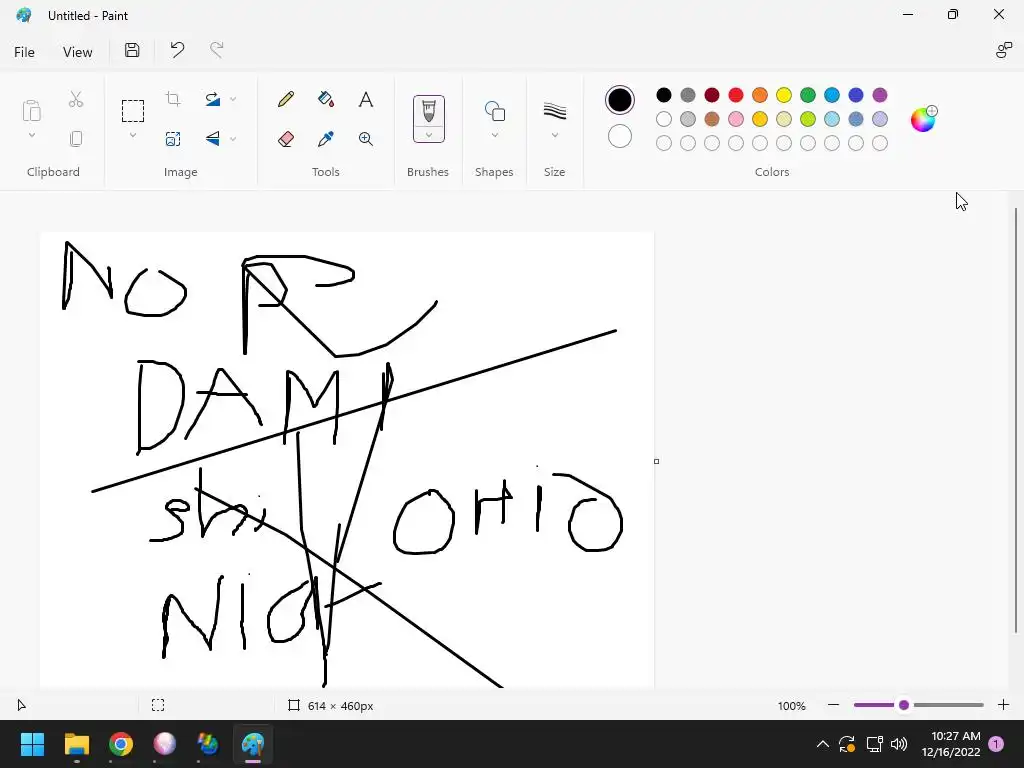Click the zoom in plus button
1024x768 pixels.
click(x=1003, y=705)
